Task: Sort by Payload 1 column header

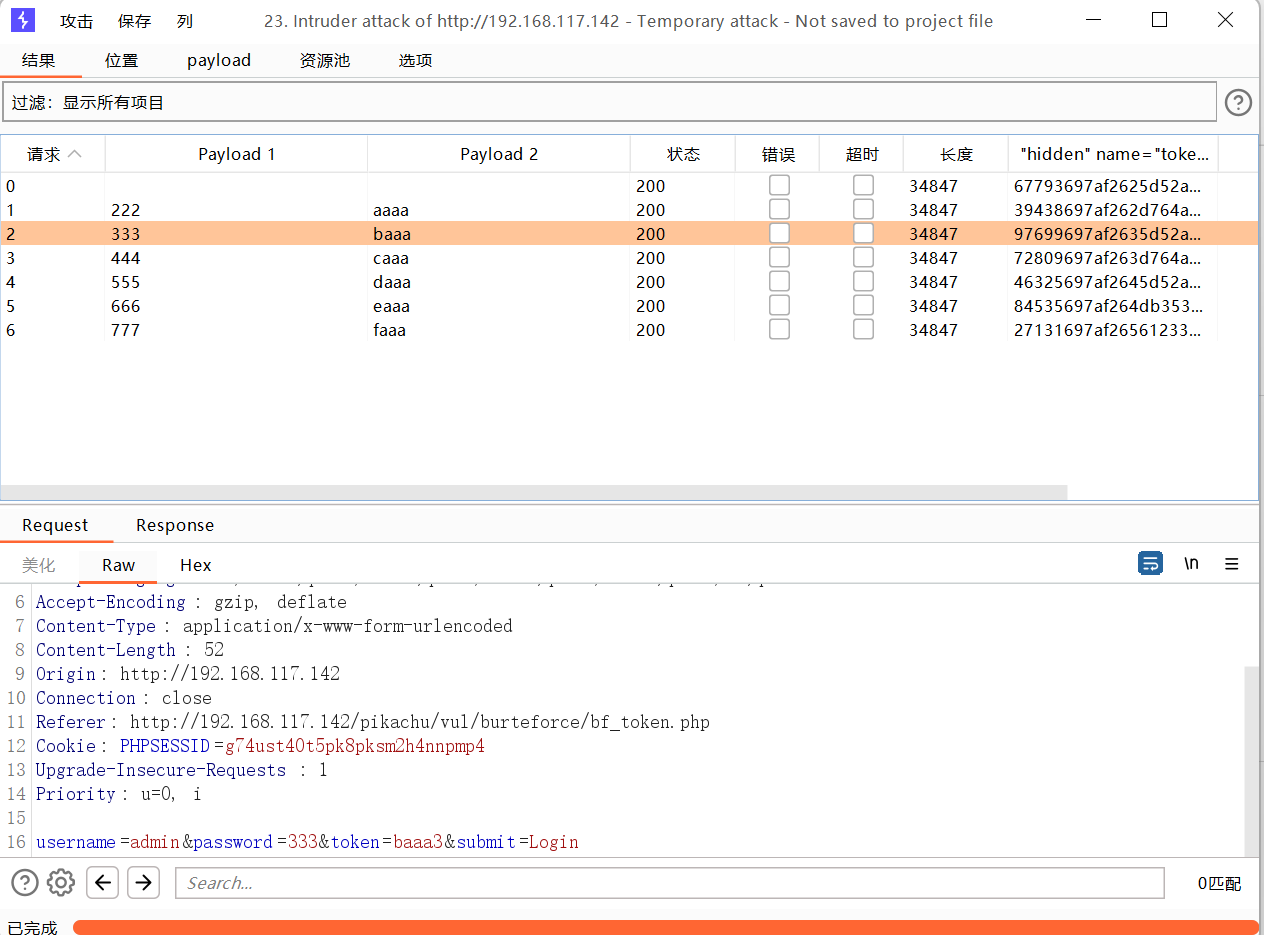Action: (237, 154)
